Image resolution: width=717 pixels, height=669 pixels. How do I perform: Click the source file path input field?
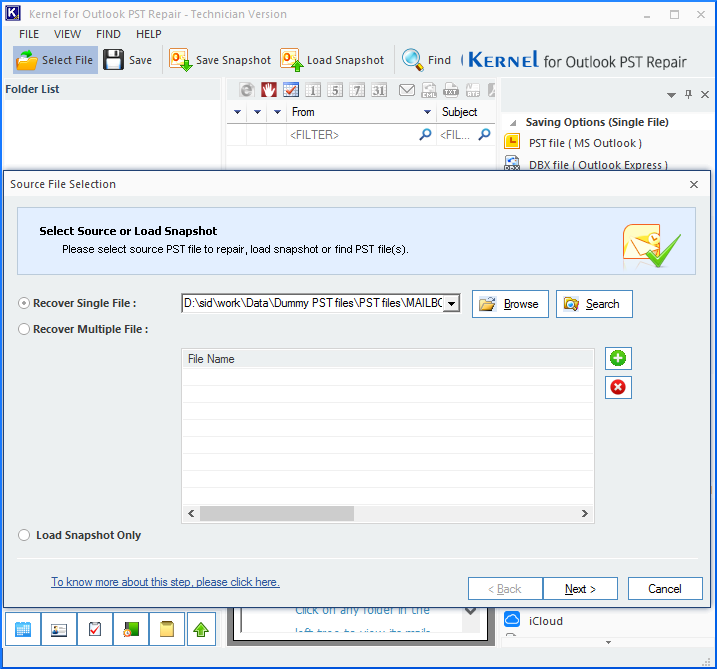pyautogui.click(x=312, y=304)
